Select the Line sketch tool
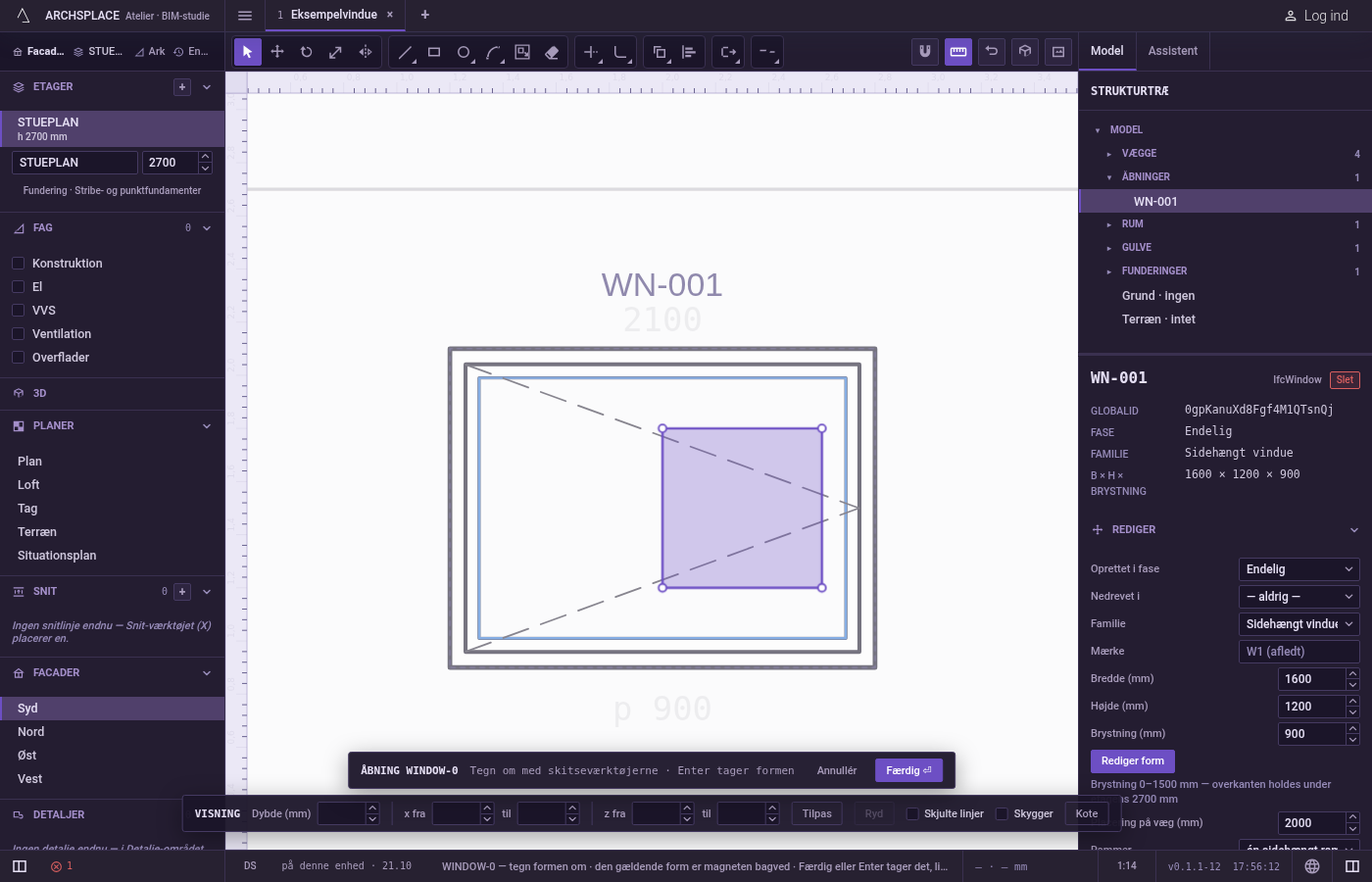1372x882 pixels. [x=405, y=52]
